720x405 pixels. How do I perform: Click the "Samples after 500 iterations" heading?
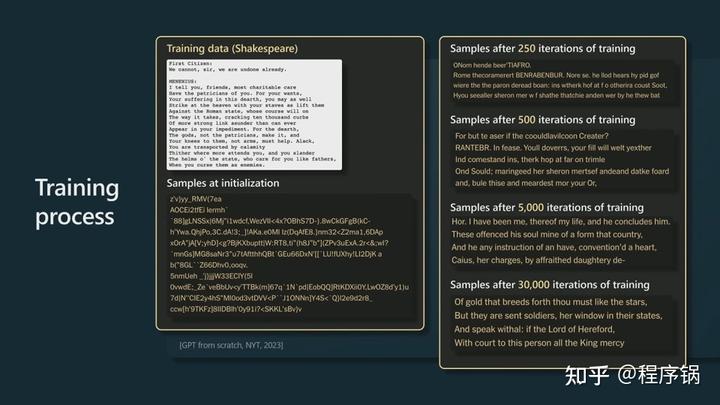tap(543, 120)
